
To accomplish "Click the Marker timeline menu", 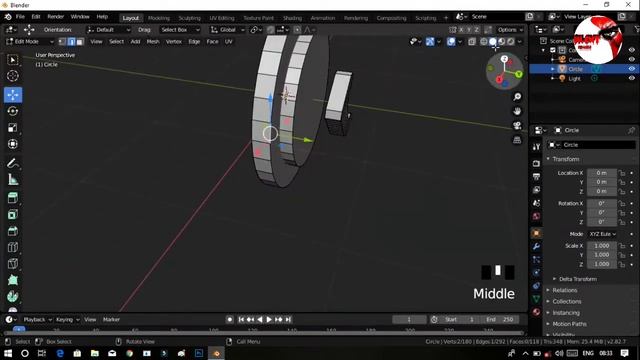I will [x=111, y=320].
